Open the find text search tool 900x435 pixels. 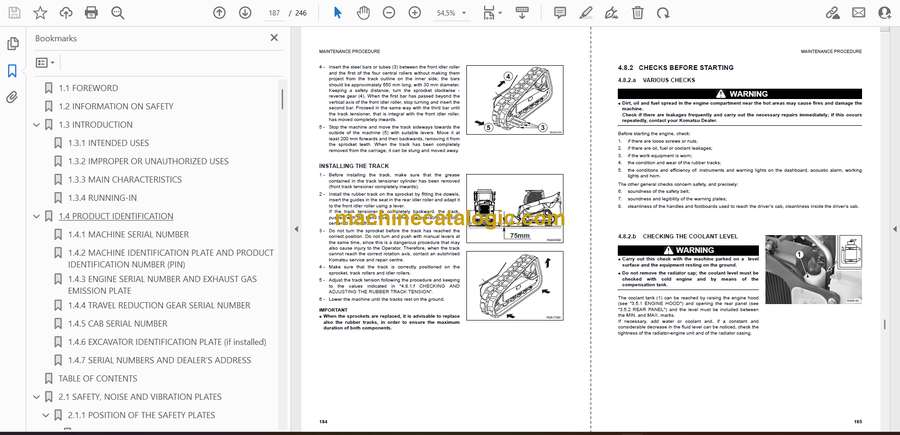pyautogui.click(x=118, y=13)
